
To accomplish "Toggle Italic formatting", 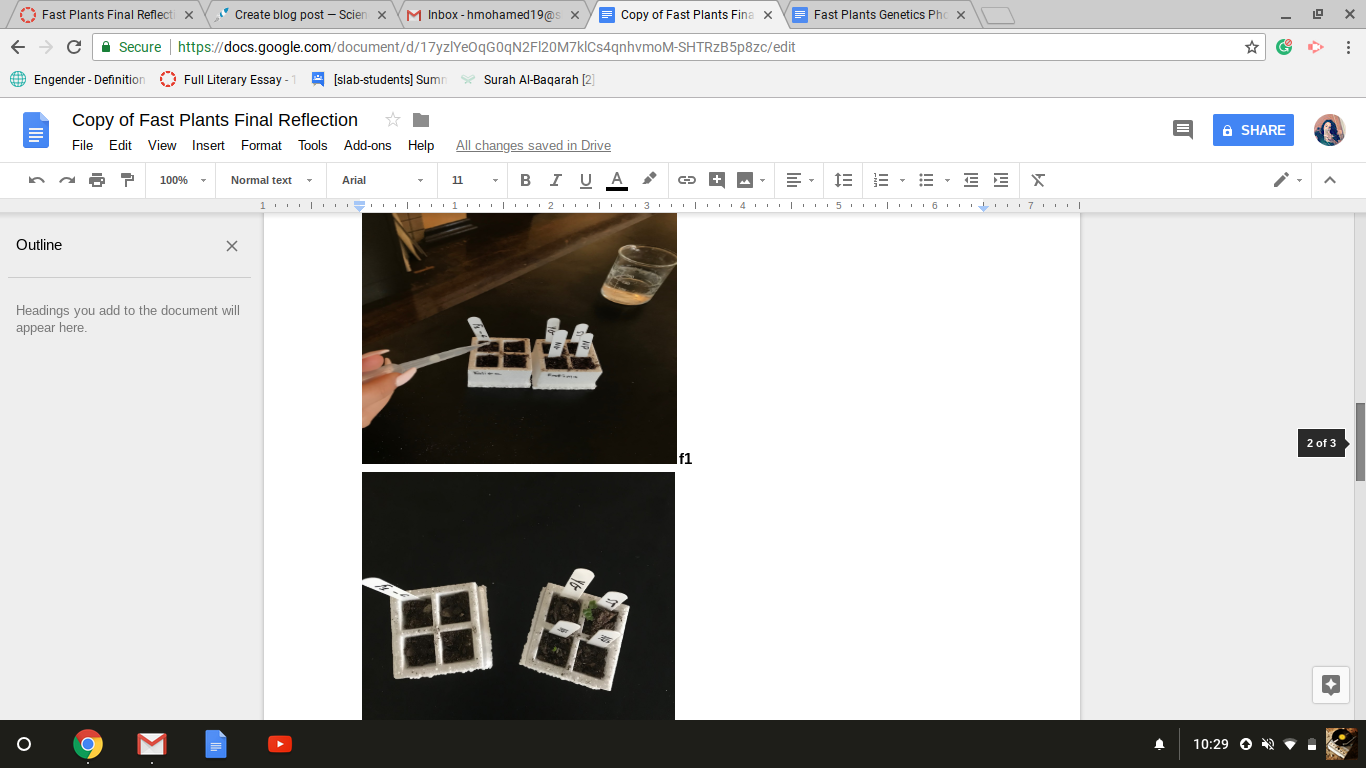I will coord(555,180).
